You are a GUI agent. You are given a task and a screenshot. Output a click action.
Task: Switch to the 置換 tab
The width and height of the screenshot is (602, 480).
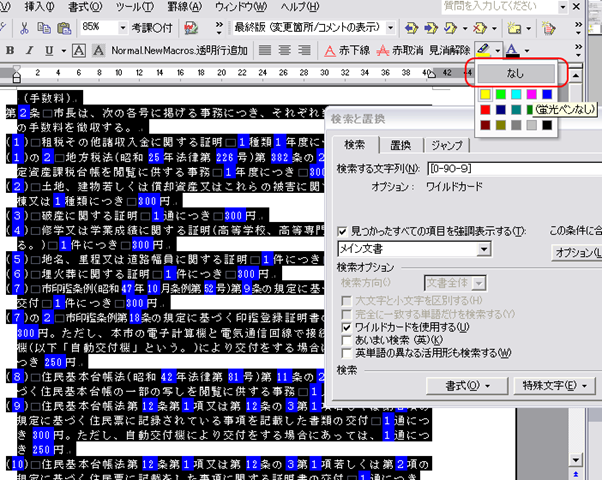(400, 145)
